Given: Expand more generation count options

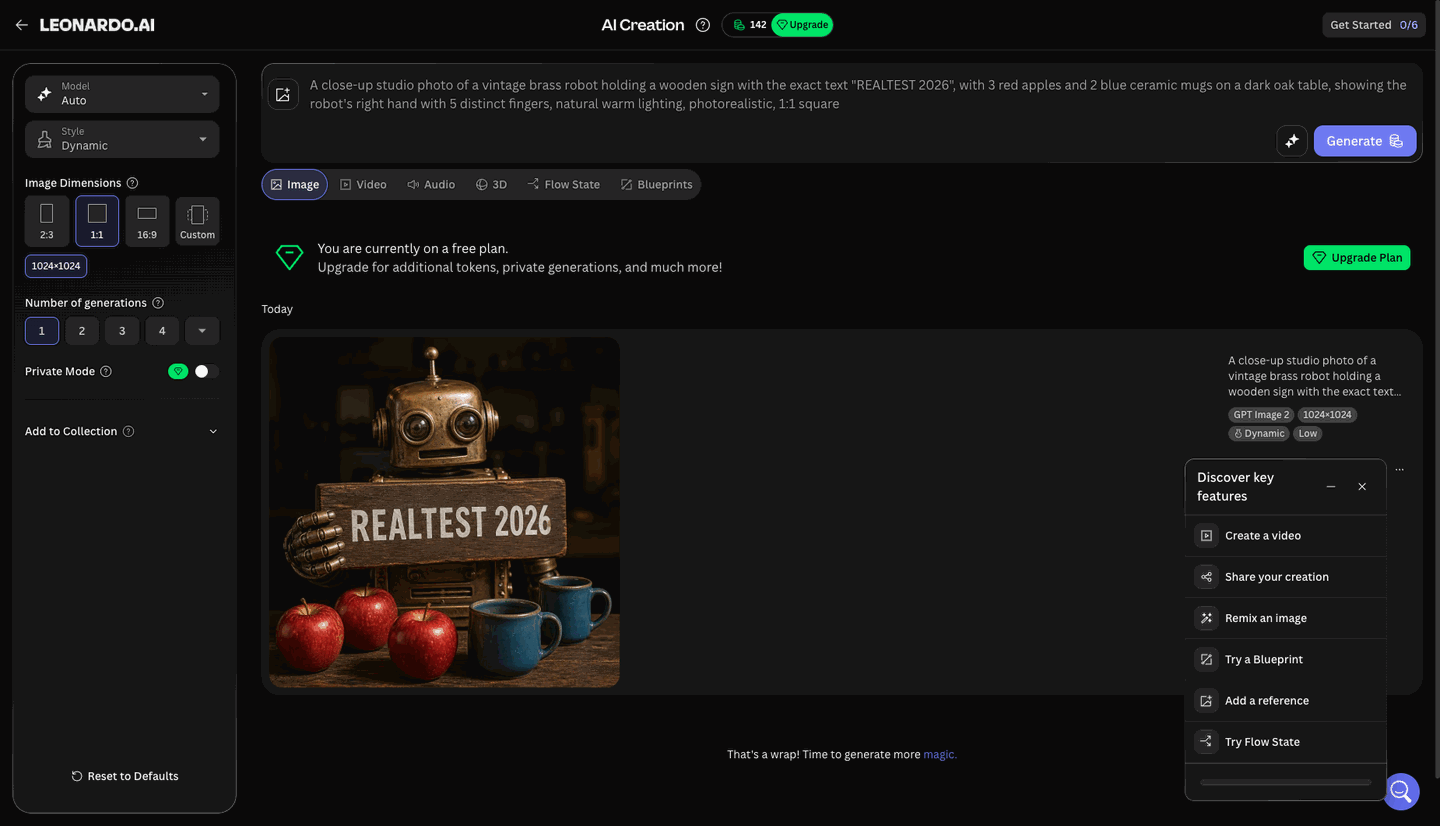Looking at the screenshot, I should tap(202, 331).
